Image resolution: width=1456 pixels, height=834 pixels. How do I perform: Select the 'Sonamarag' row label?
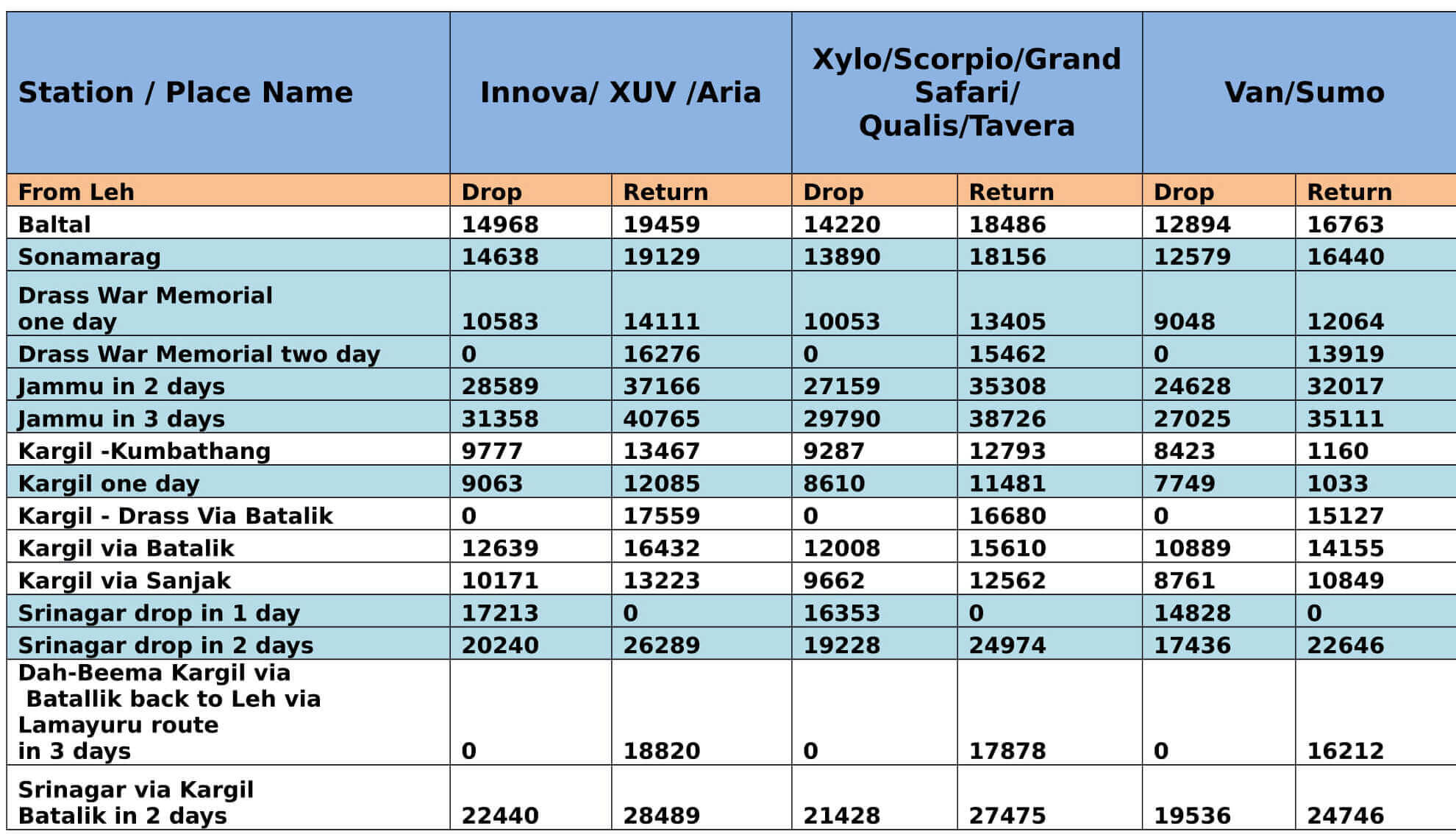pyautogui.click(x=90, y=257)
